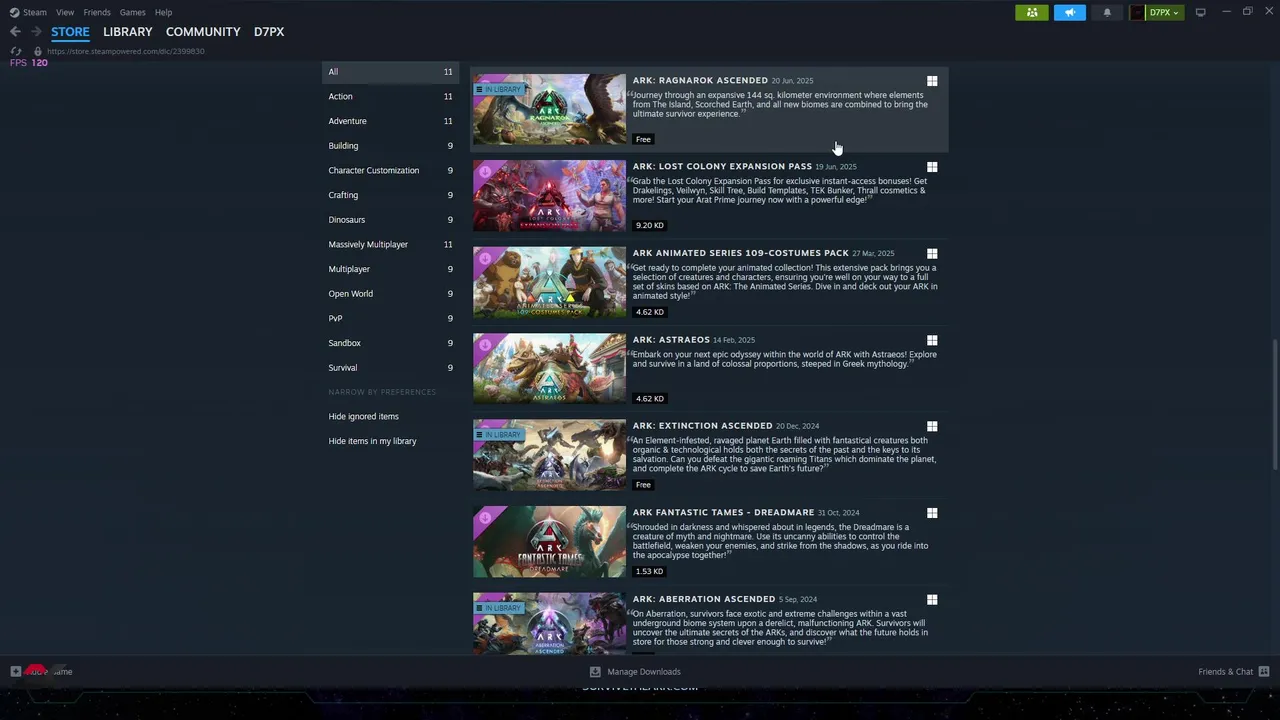
Task: Click the lock icon beside the URL
Action: [38, 51]
